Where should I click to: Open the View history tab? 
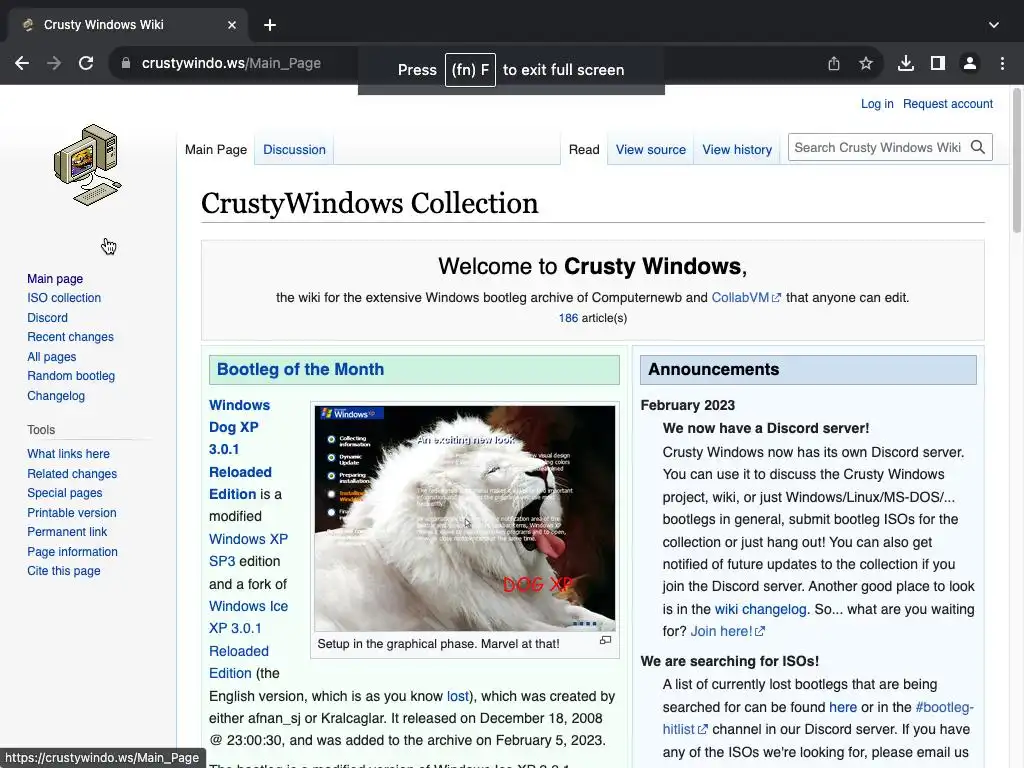[737, 150]
